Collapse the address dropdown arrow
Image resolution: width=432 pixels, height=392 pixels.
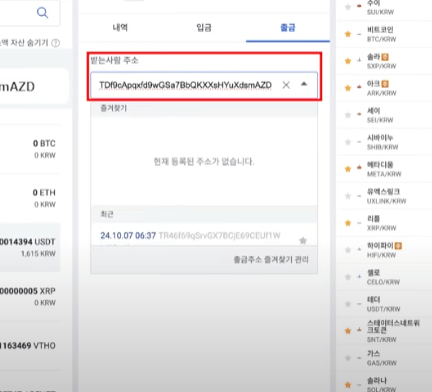point(304,84)
